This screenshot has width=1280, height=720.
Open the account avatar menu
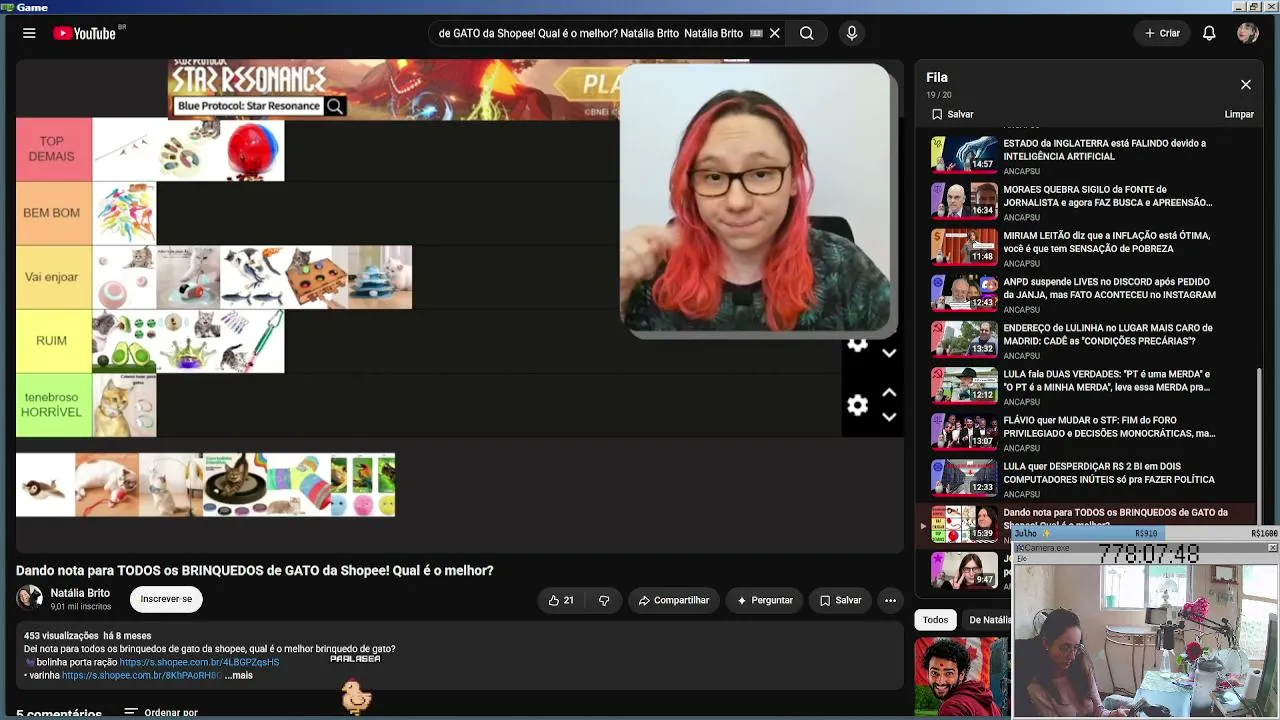(x=1247, y=33)
